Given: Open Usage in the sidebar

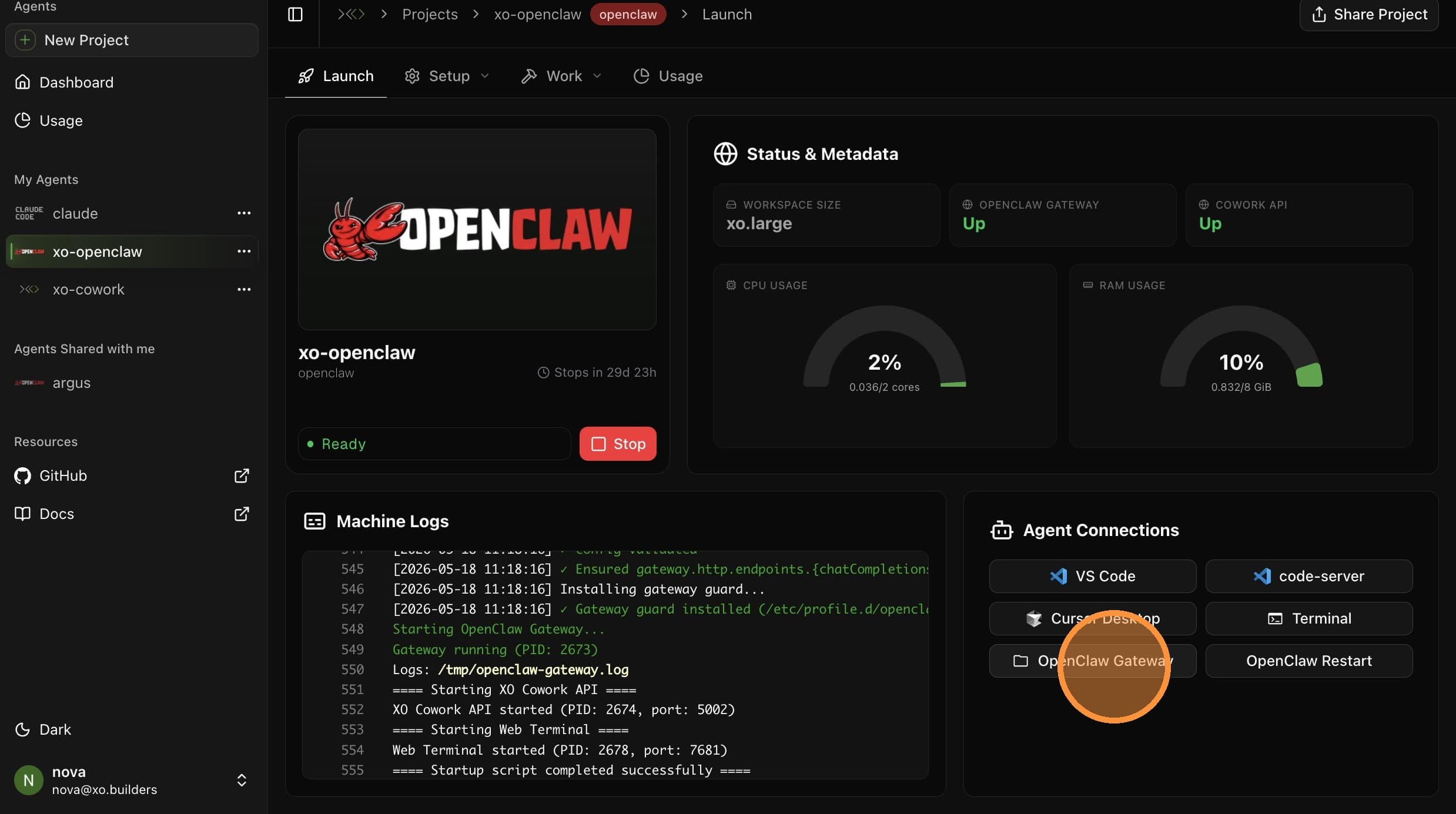Looking at the screenshot, I should [x=132, y=120].
